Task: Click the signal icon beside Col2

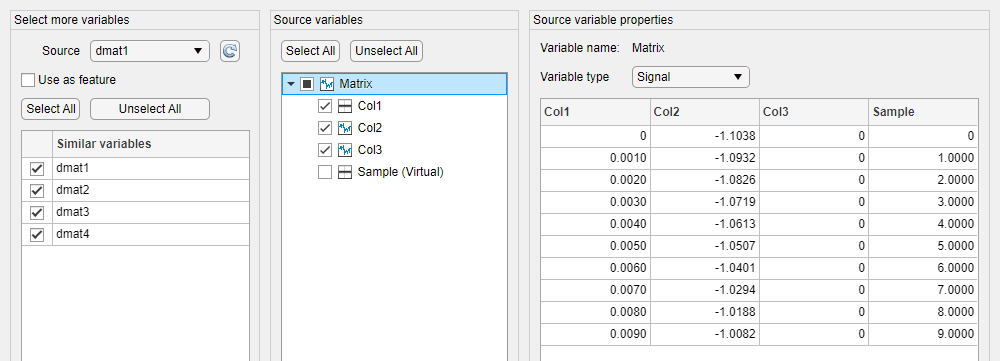Action: coord(345,128)
